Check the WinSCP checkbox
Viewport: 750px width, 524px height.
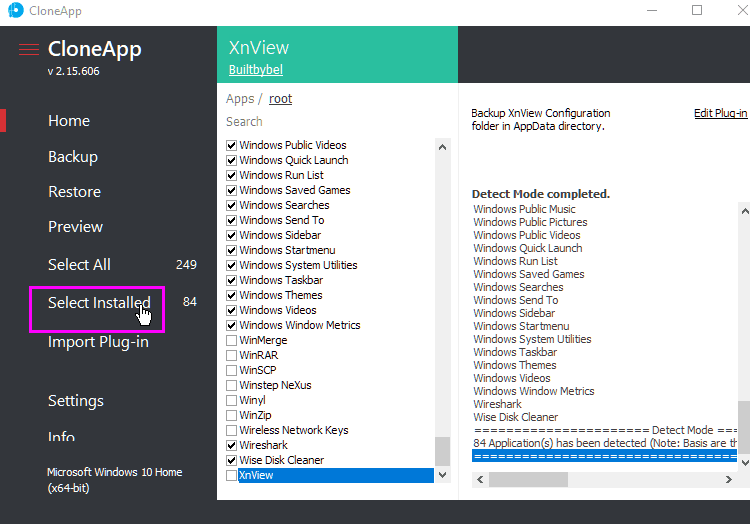232,370
